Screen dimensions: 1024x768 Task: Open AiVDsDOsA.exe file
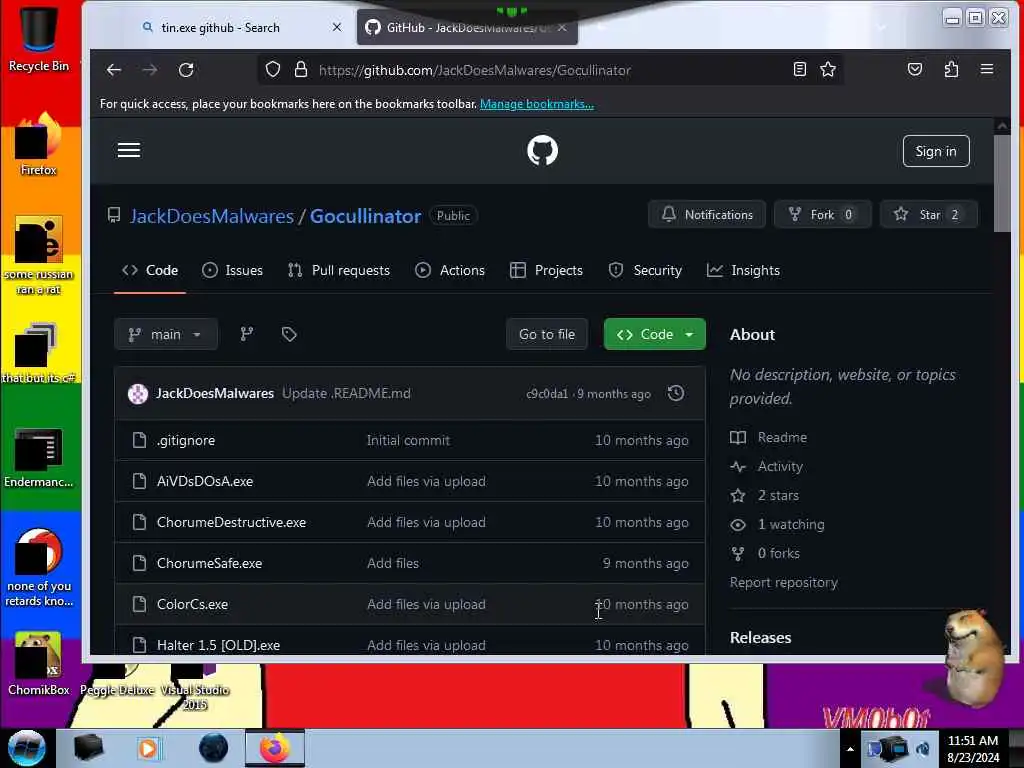coord(204,481)
